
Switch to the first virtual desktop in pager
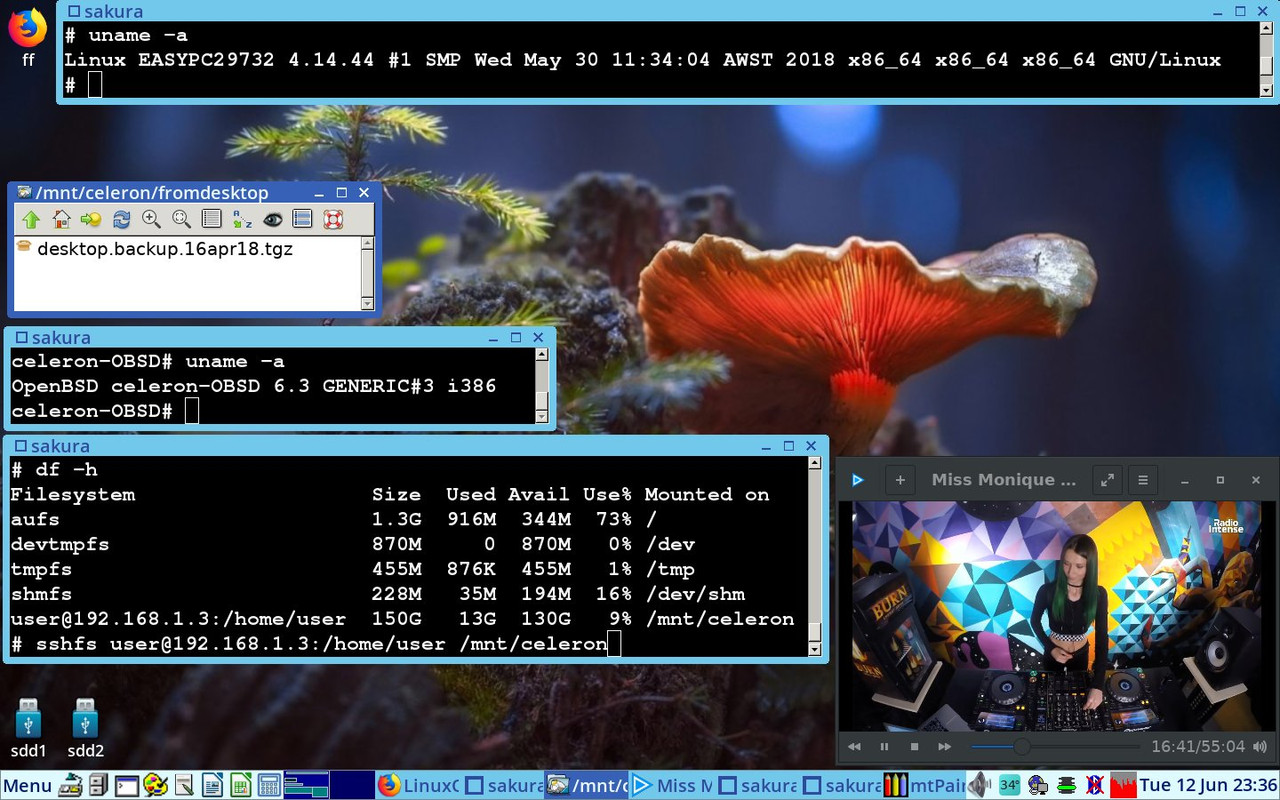(306, 786)
